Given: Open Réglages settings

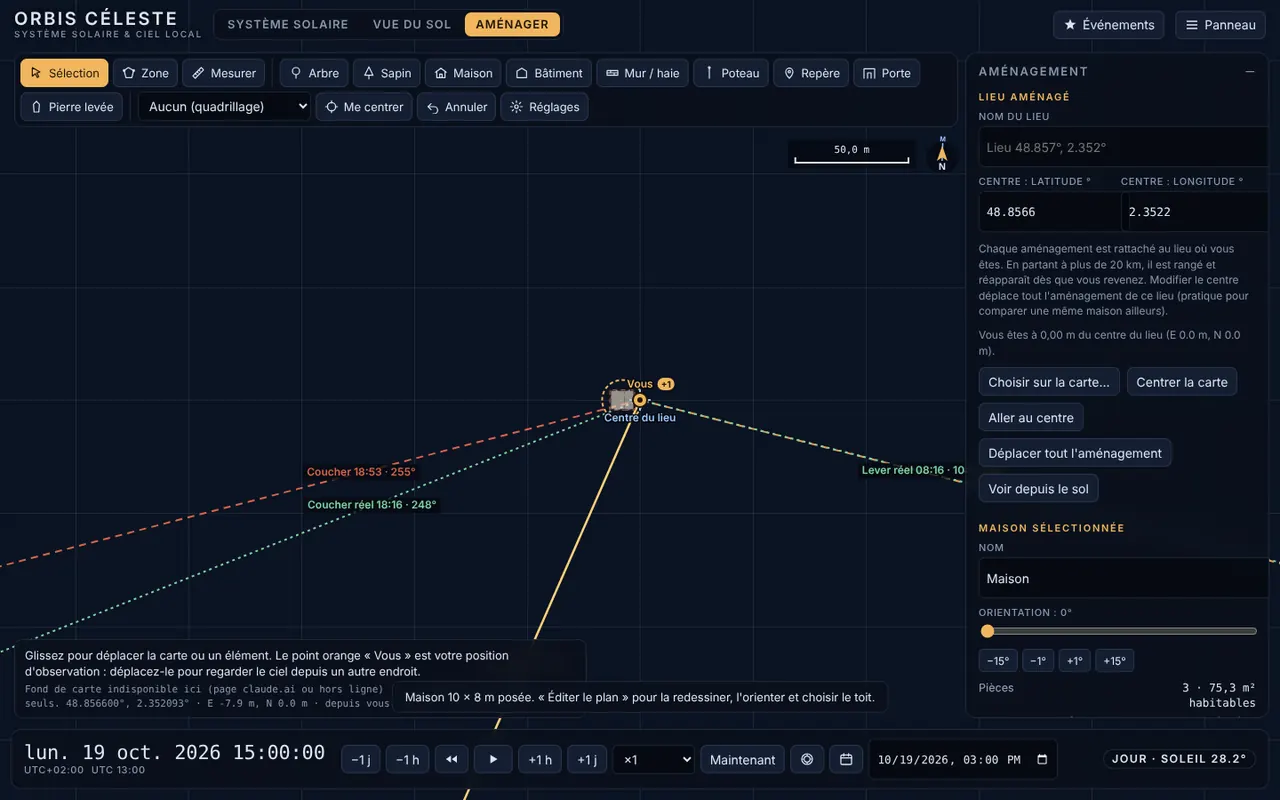Looking at the screenshot, I should [x=544, y=107].
